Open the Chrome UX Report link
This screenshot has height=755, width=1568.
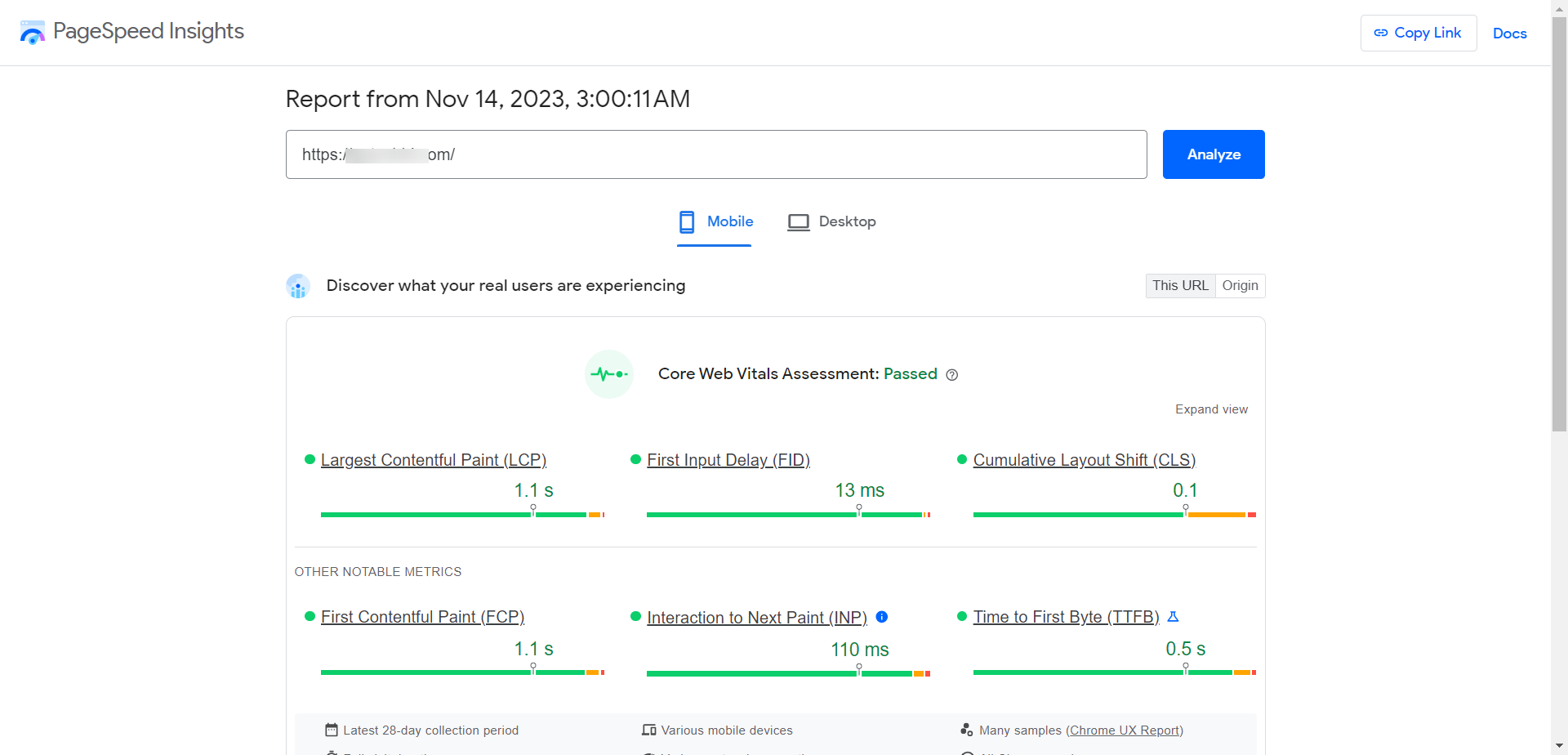click(x=1125, y=730)
